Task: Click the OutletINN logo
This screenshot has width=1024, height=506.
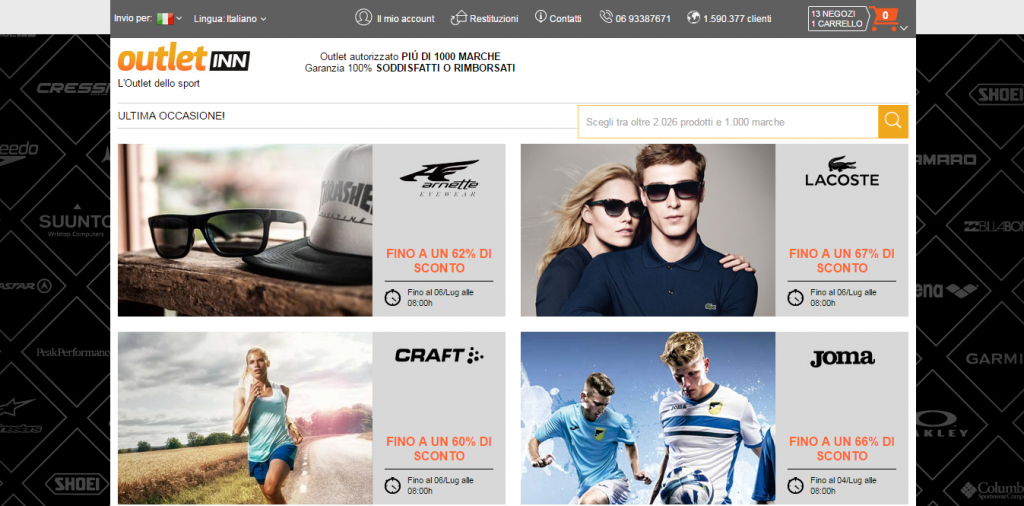Action: pos(184,59)
